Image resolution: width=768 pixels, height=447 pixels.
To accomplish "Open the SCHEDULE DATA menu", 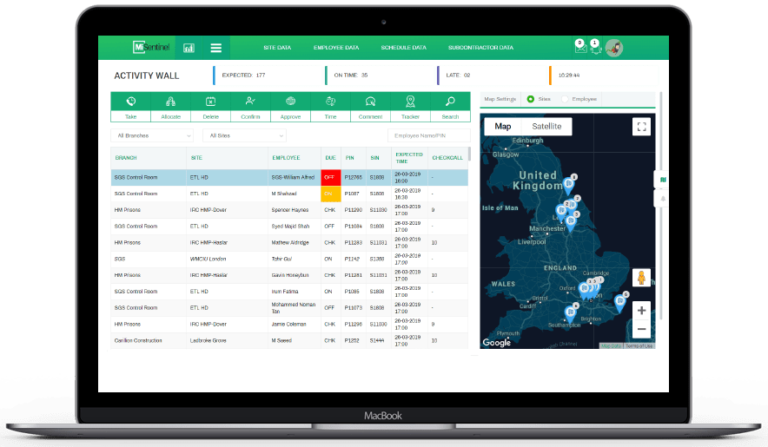I will [x=404, y=47].
